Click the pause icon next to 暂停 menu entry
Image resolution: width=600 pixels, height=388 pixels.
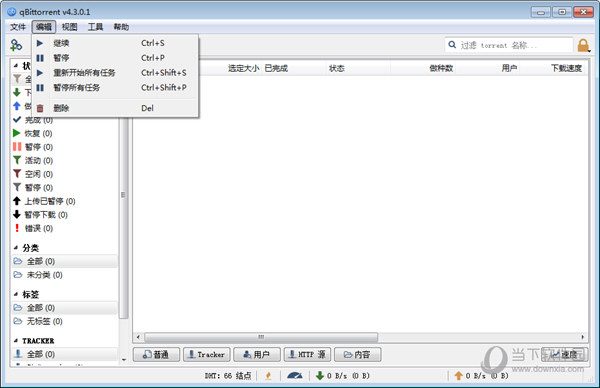click(x=40, y=58)
